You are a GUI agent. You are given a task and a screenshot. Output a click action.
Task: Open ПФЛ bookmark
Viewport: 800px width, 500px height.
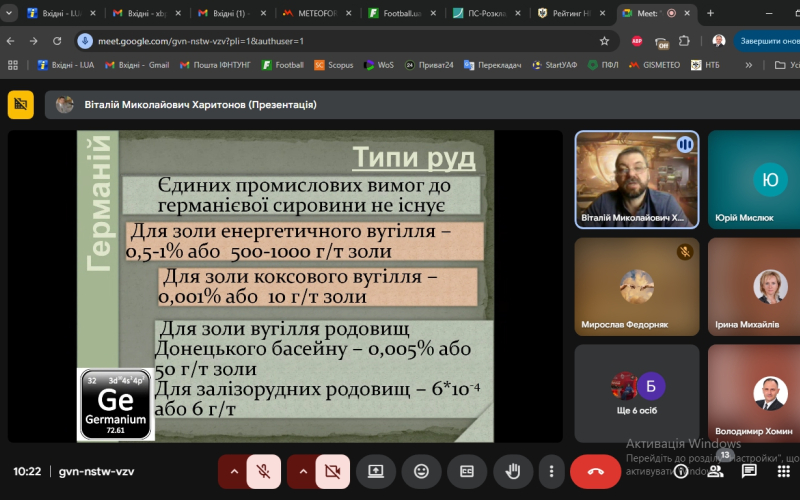click(603, 65)
